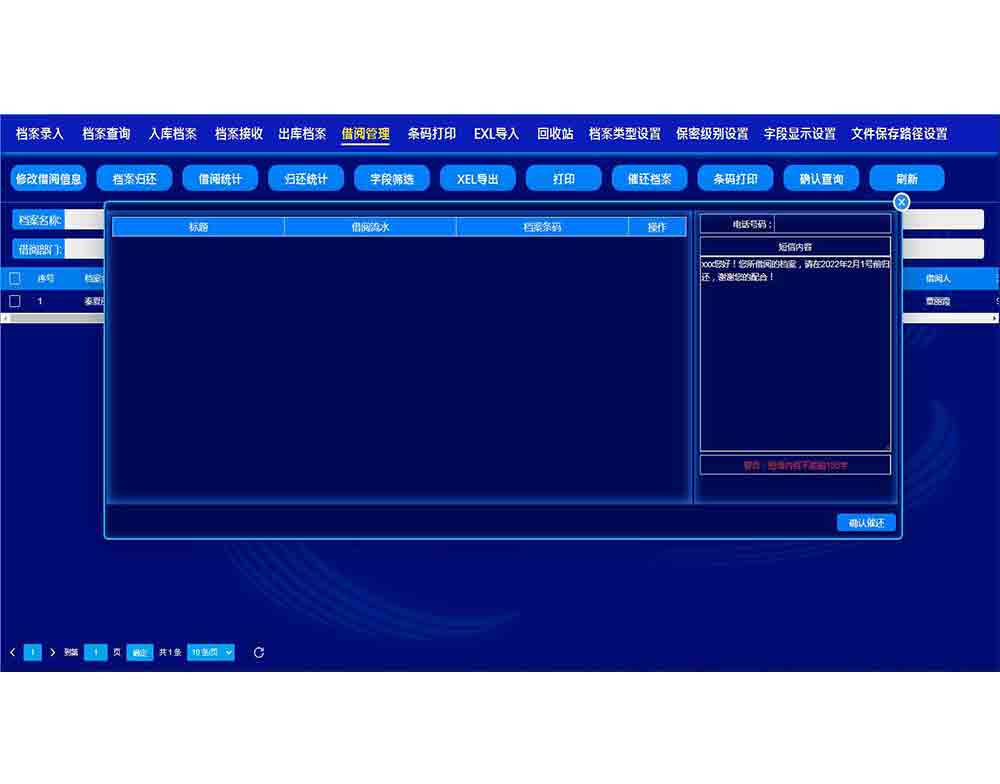Open the 10条/页 page size dropdown
The image size is (1000, 784).
[x=211, y=652]
